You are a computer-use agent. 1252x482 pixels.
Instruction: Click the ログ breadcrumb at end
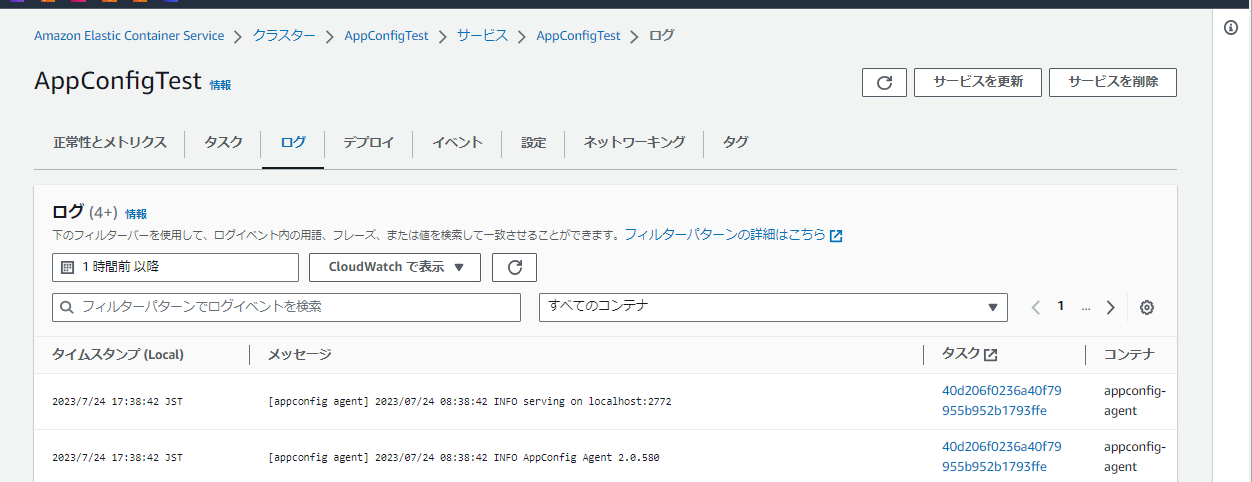tap(662, 36)
